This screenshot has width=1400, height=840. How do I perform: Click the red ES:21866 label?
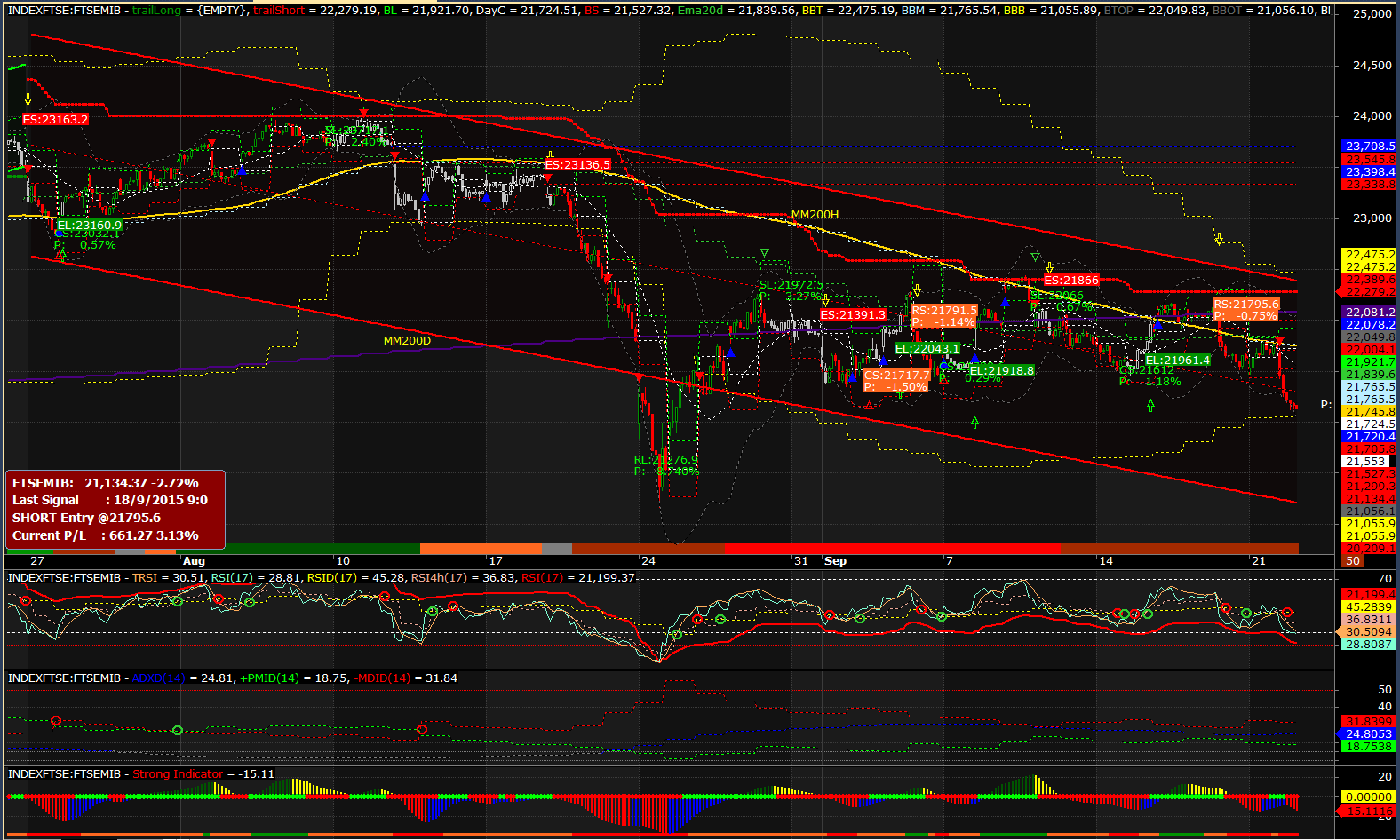pyautogui.click(x=1071, y=280)
